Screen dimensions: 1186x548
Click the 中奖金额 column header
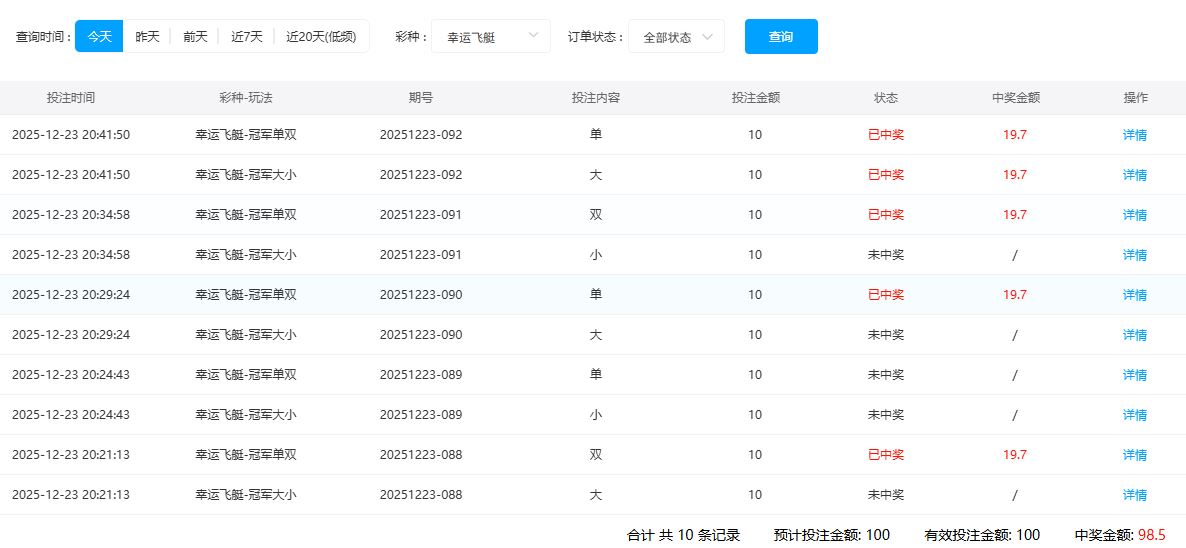coord(1015,98)
